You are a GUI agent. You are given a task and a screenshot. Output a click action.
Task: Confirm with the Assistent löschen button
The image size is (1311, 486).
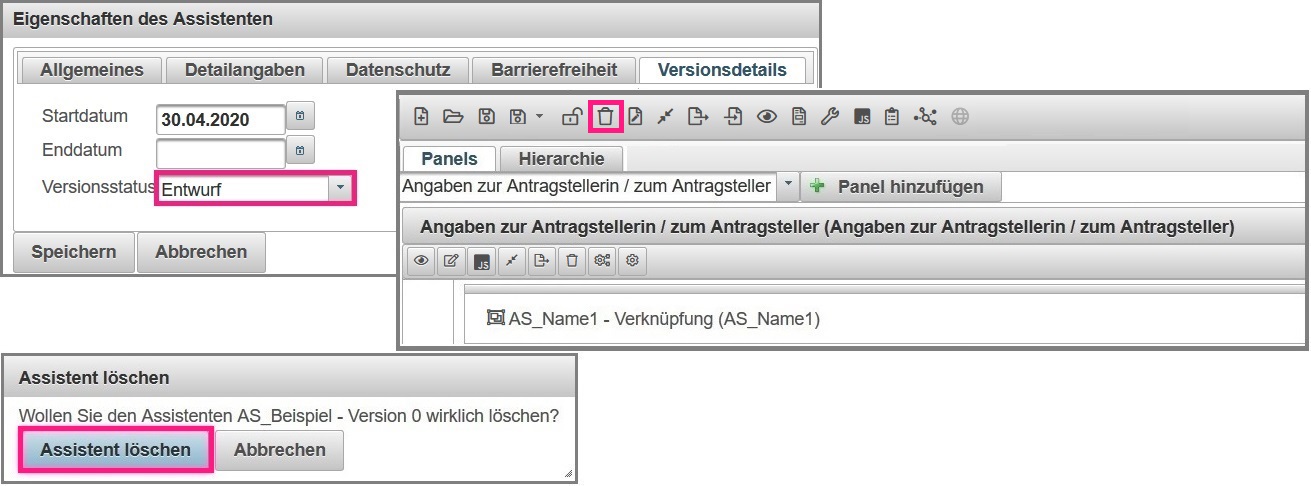click(115, 450)
